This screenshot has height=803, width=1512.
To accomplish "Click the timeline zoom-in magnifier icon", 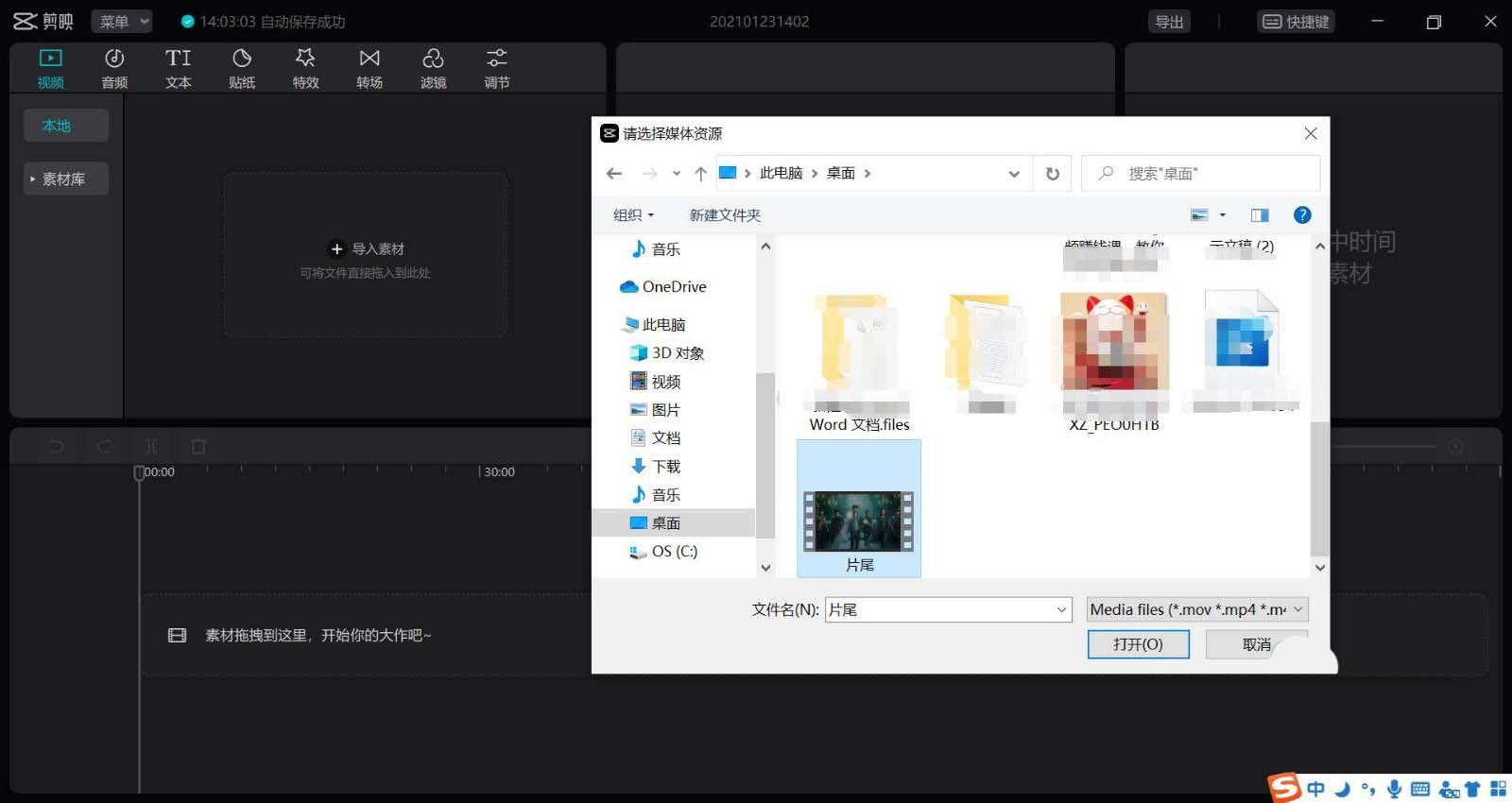I will point(1455,446).
